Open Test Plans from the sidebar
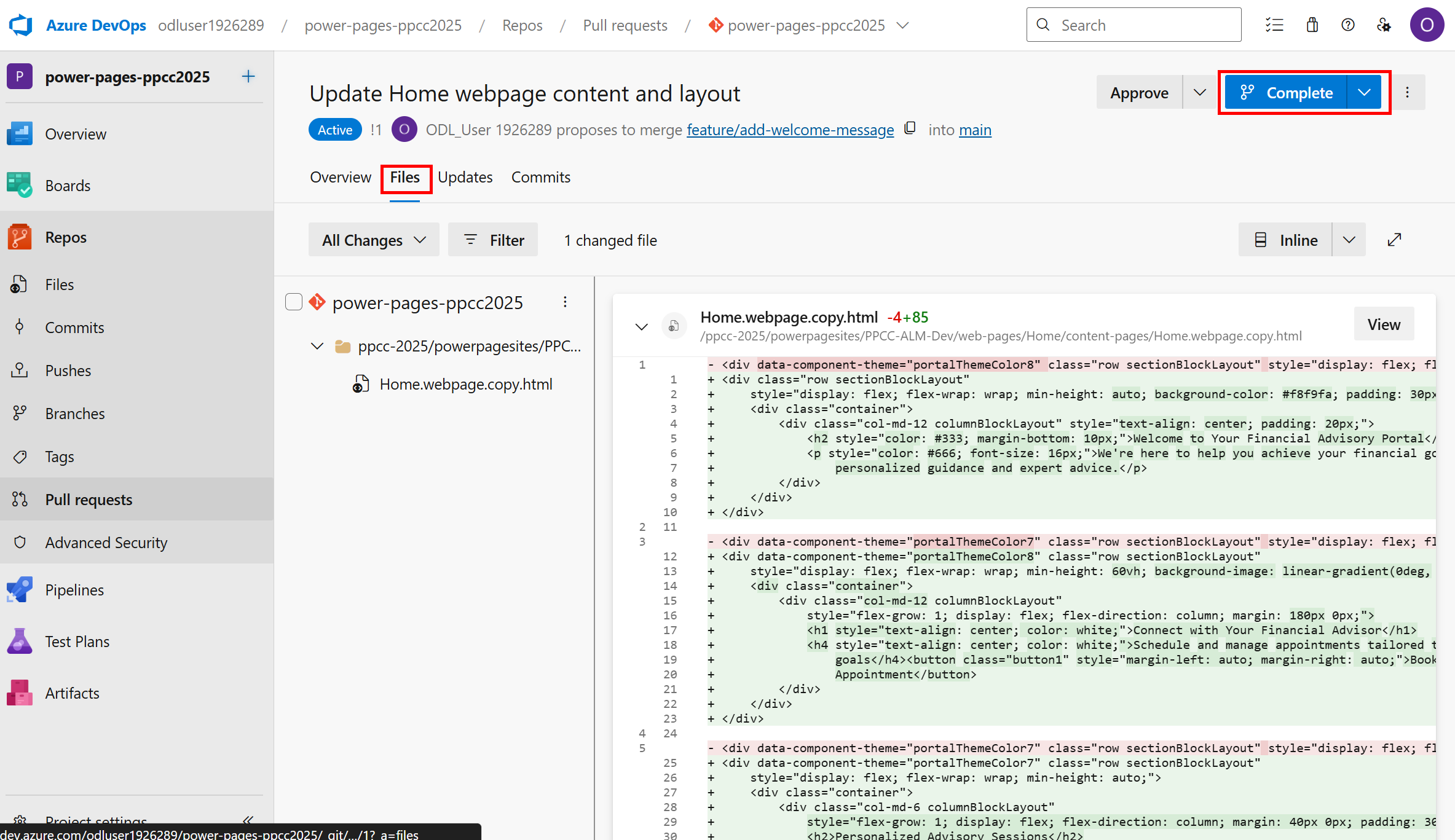Viewport: 1455px width, 840px height. [77, 641]
